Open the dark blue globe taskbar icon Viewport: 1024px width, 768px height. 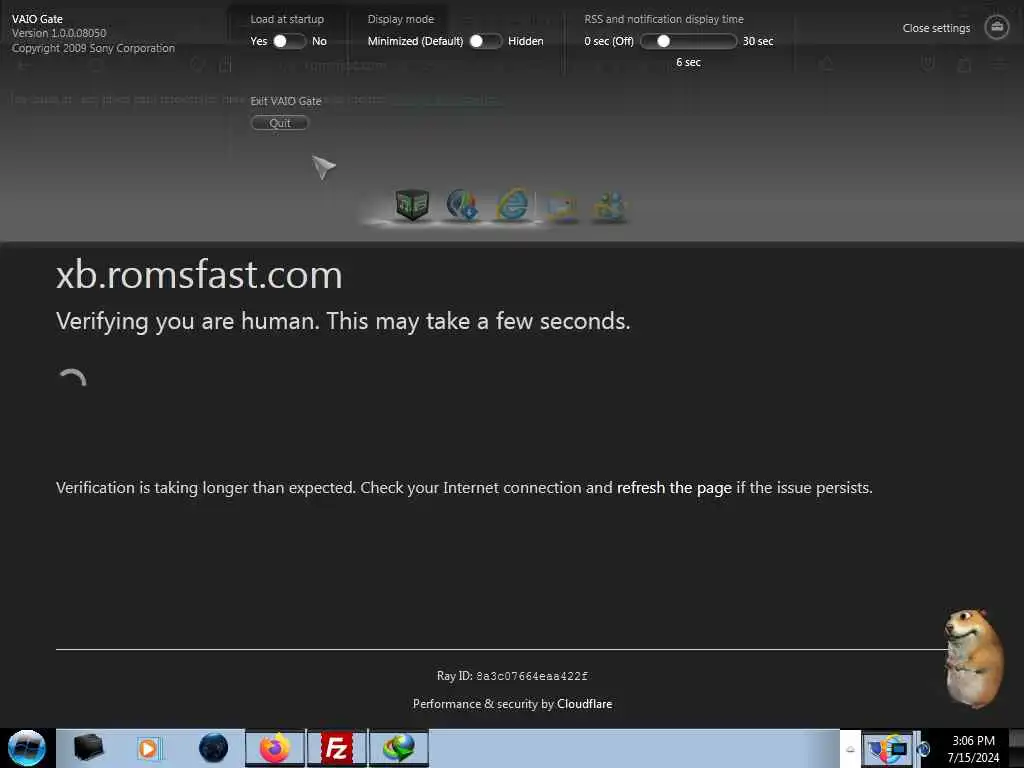(x=214, y=748)
